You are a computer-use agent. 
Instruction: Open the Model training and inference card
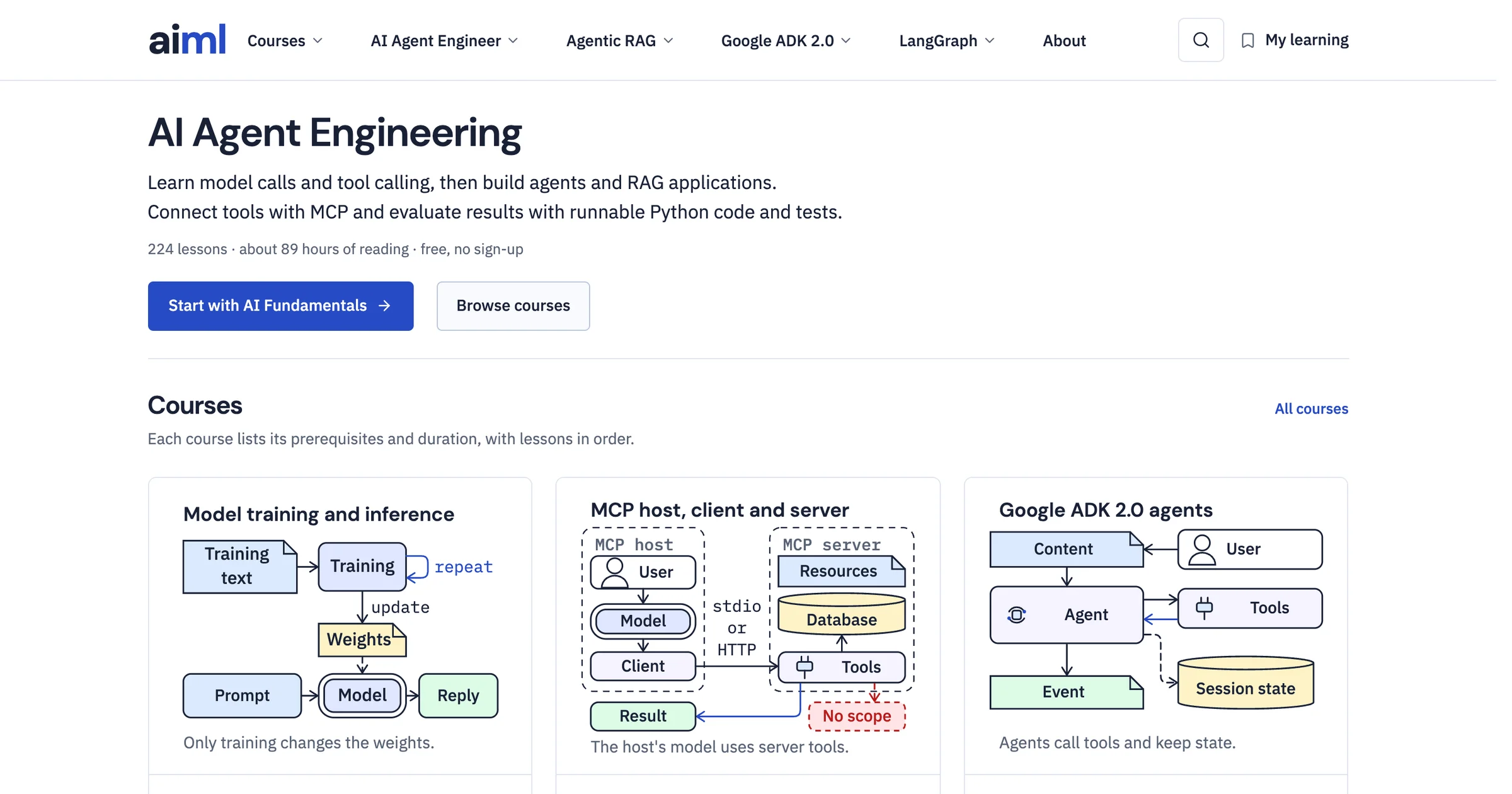point(340,635)
